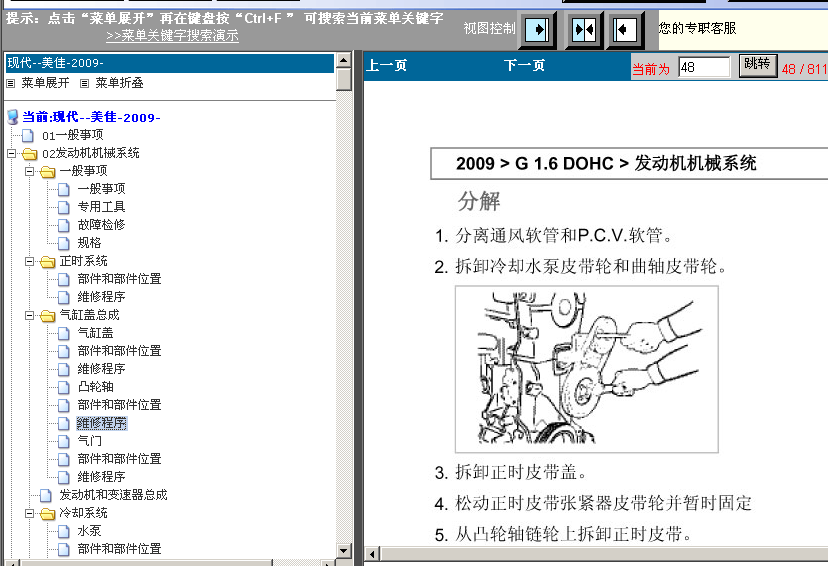The width and height of the screenshot is (828, 566).
Task: Open the 水泵 tree item
Action: 89,531
